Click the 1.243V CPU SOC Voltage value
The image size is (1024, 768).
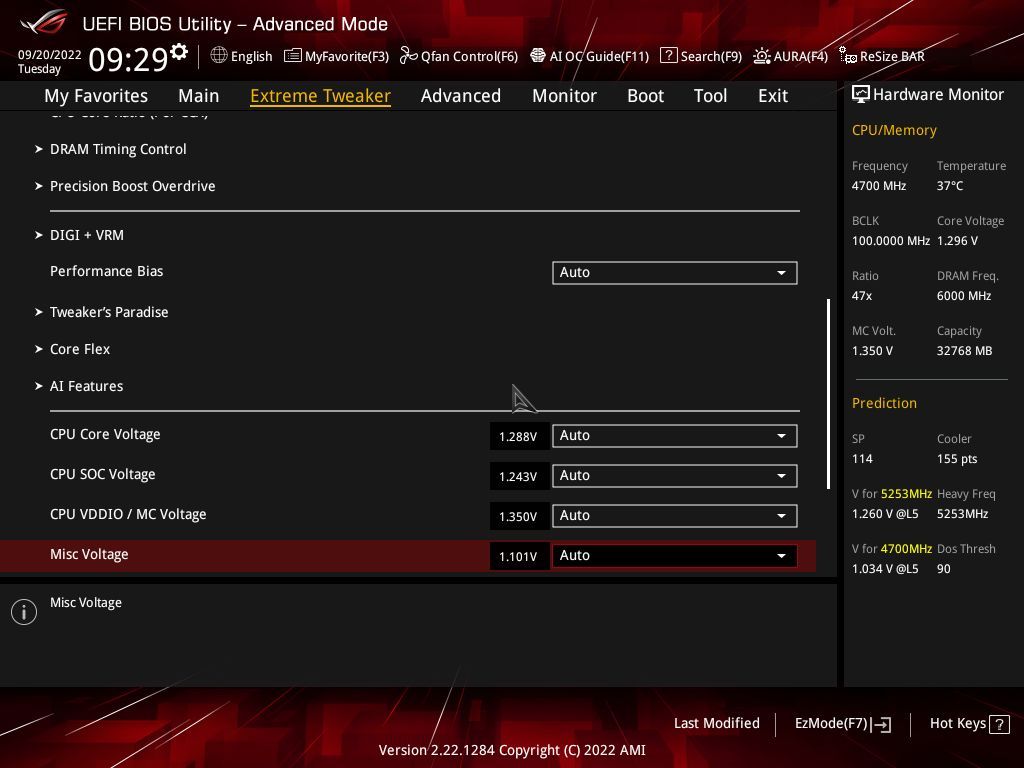[x=519, y=476]
